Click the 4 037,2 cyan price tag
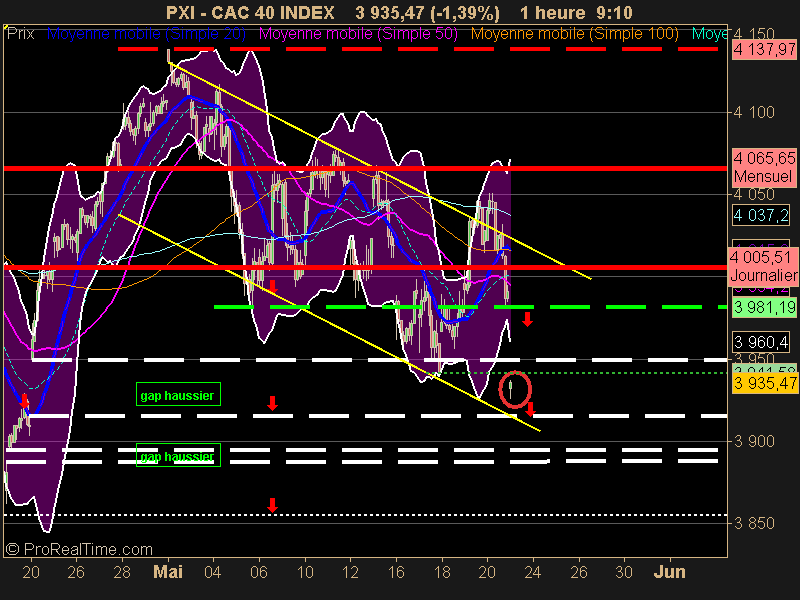 coord(761,215)
